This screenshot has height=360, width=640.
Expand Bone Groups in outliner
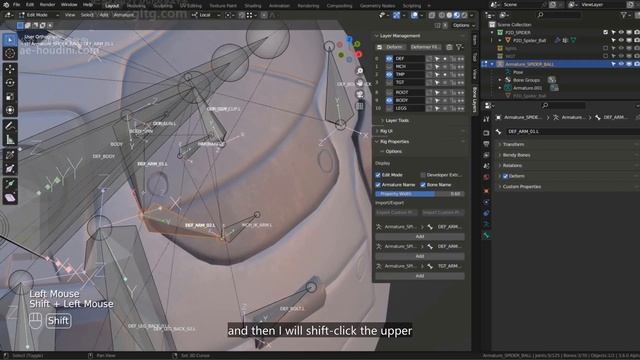coord(500,80)
